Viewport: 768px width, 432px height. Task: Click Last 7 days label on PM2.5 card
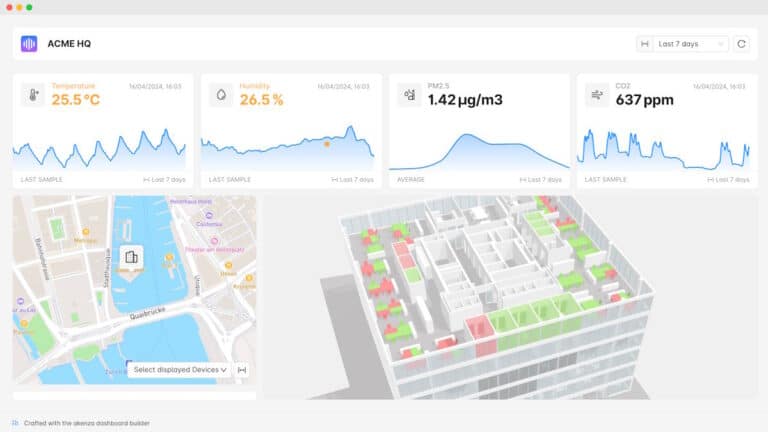click(x=541, y=180)
